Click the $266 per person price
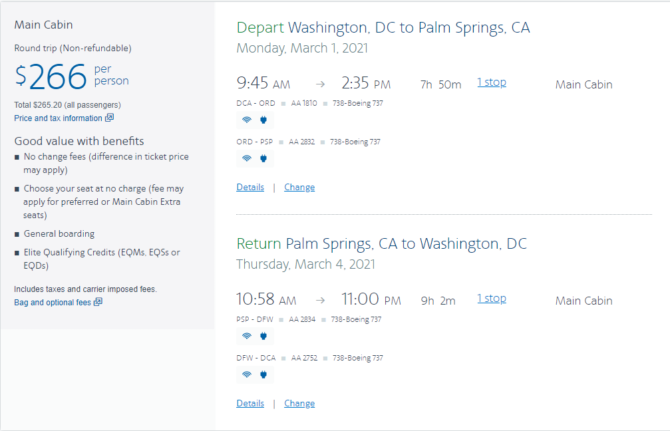The width and height of the screenshot is (670, 431). point(71,76)
